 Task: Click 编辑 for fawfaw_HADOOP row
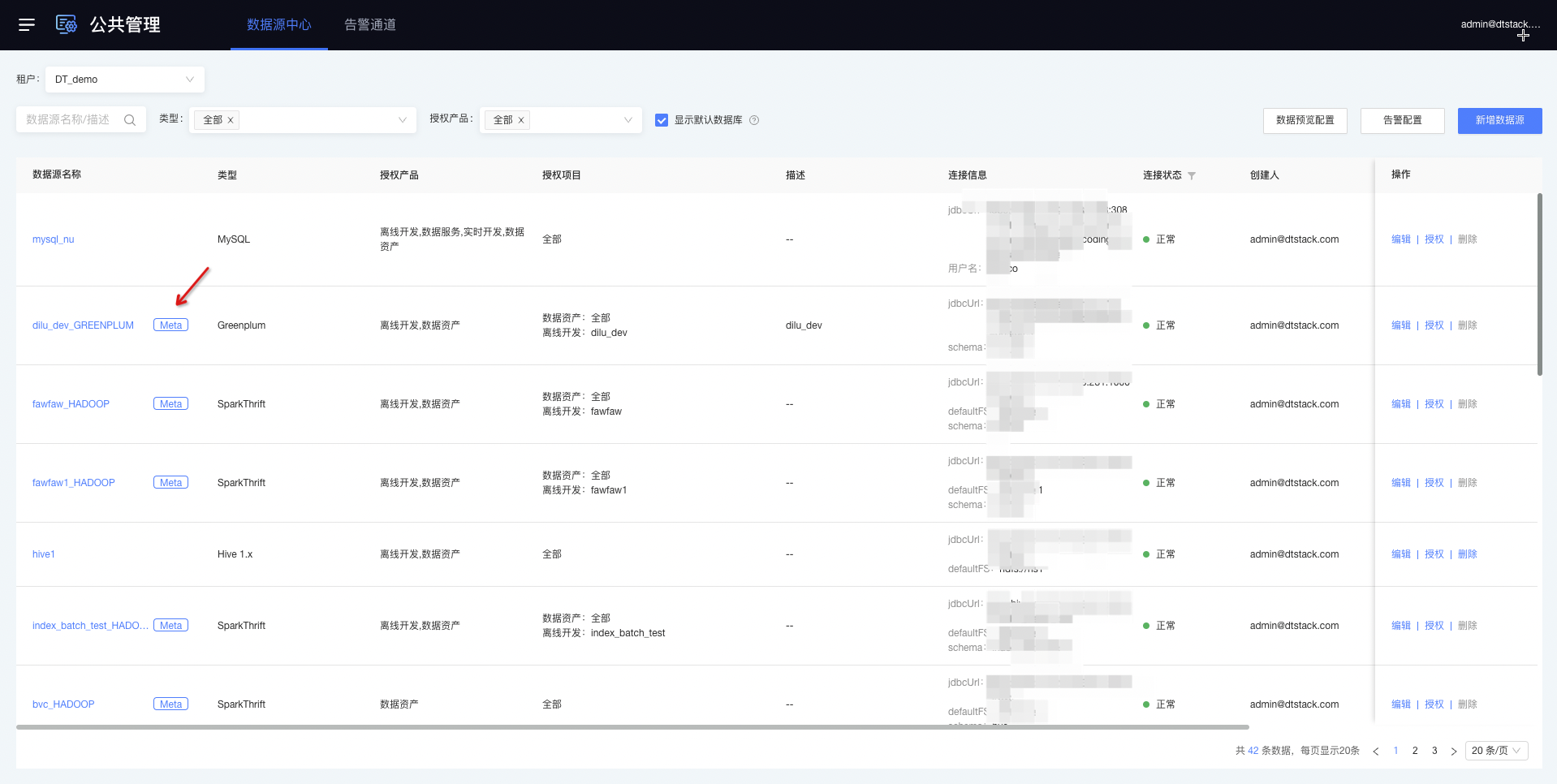pos(1401,404)
